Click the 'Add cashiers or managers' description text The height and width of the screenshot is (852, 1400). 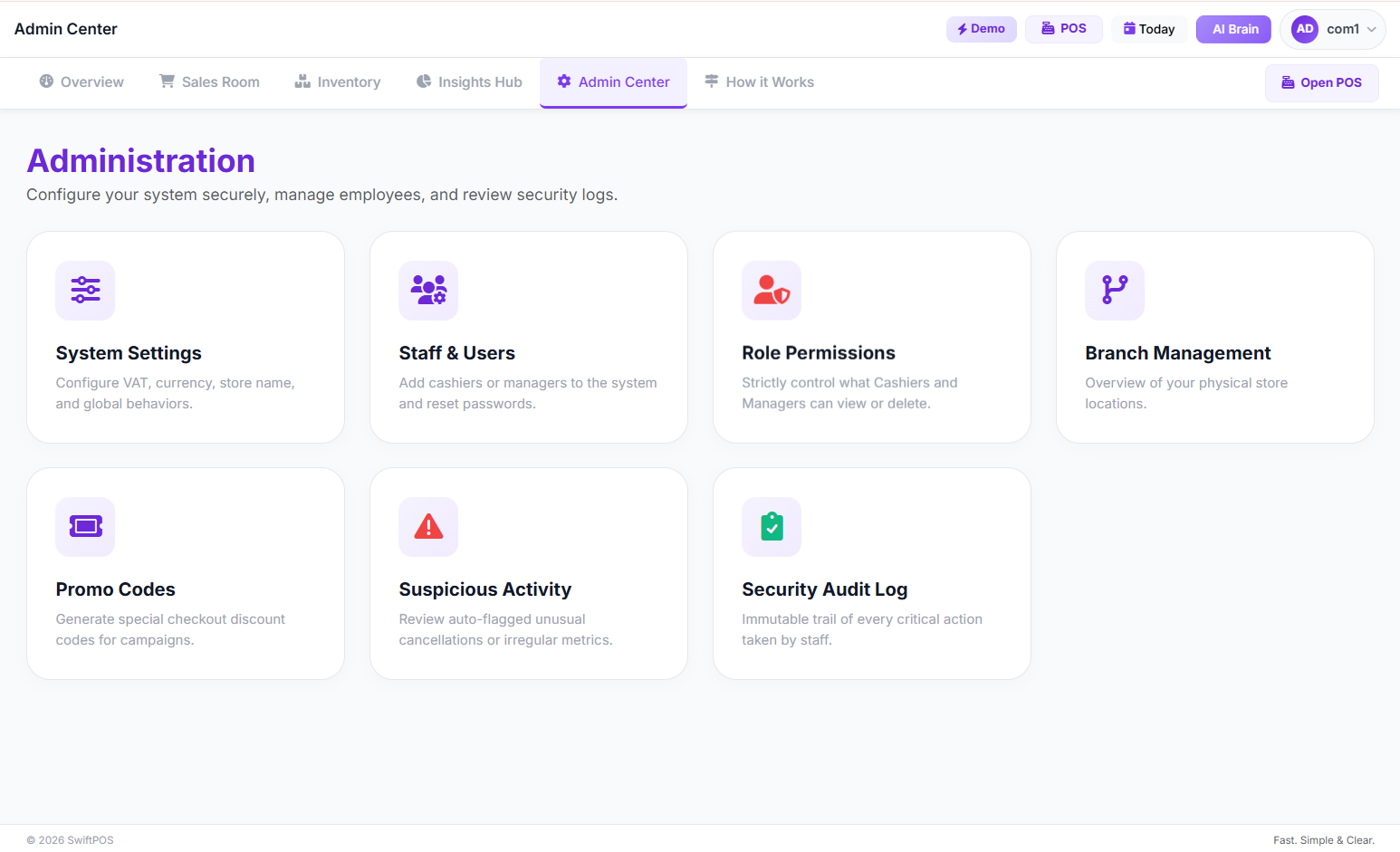click(x=528, y=393)
